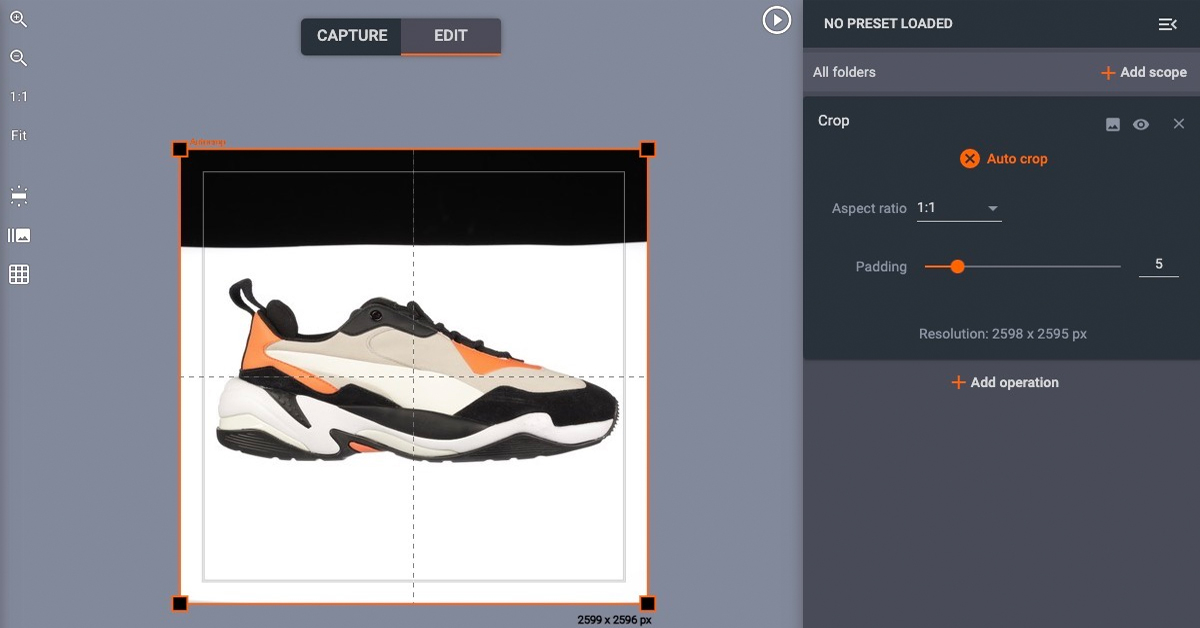The width and height of the screenshot is (1200, 628).
Task: Toggle the Crop preview eye icon
Action: [x=1141, y=124]
